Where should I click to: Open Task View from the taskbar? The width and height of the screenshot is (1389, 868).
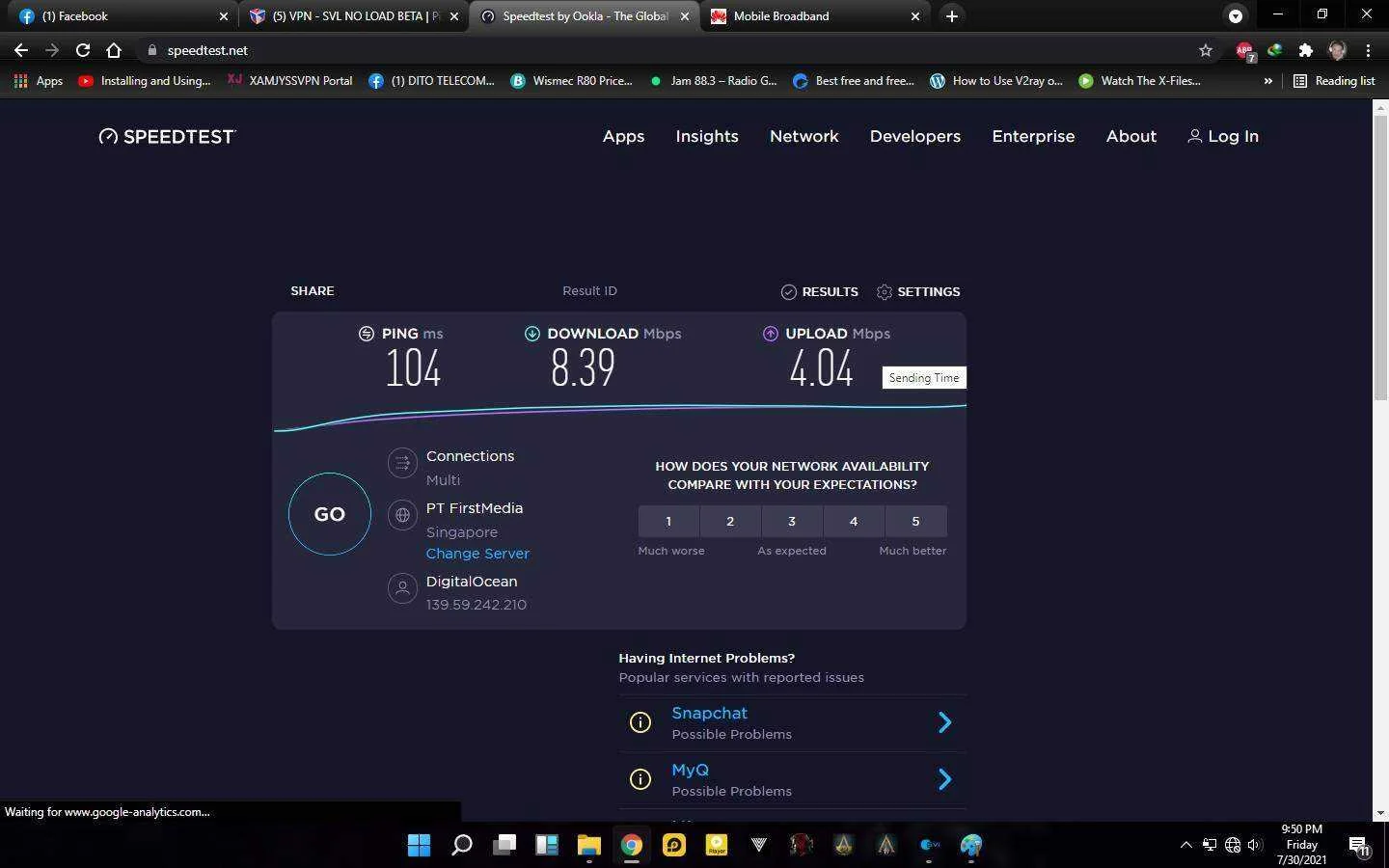pyautogui.click(x=504, y=845)
